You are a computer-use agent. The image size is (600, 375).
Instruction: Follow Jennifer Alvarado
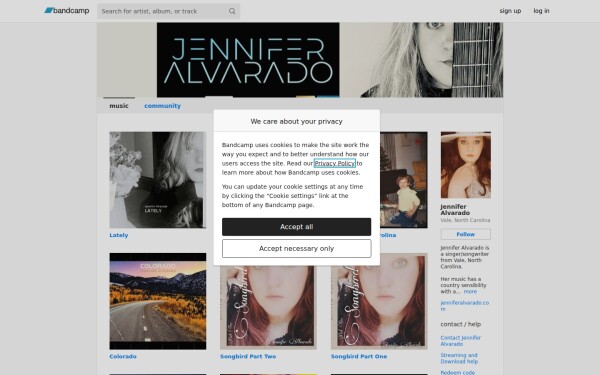(x=466, y=234)
